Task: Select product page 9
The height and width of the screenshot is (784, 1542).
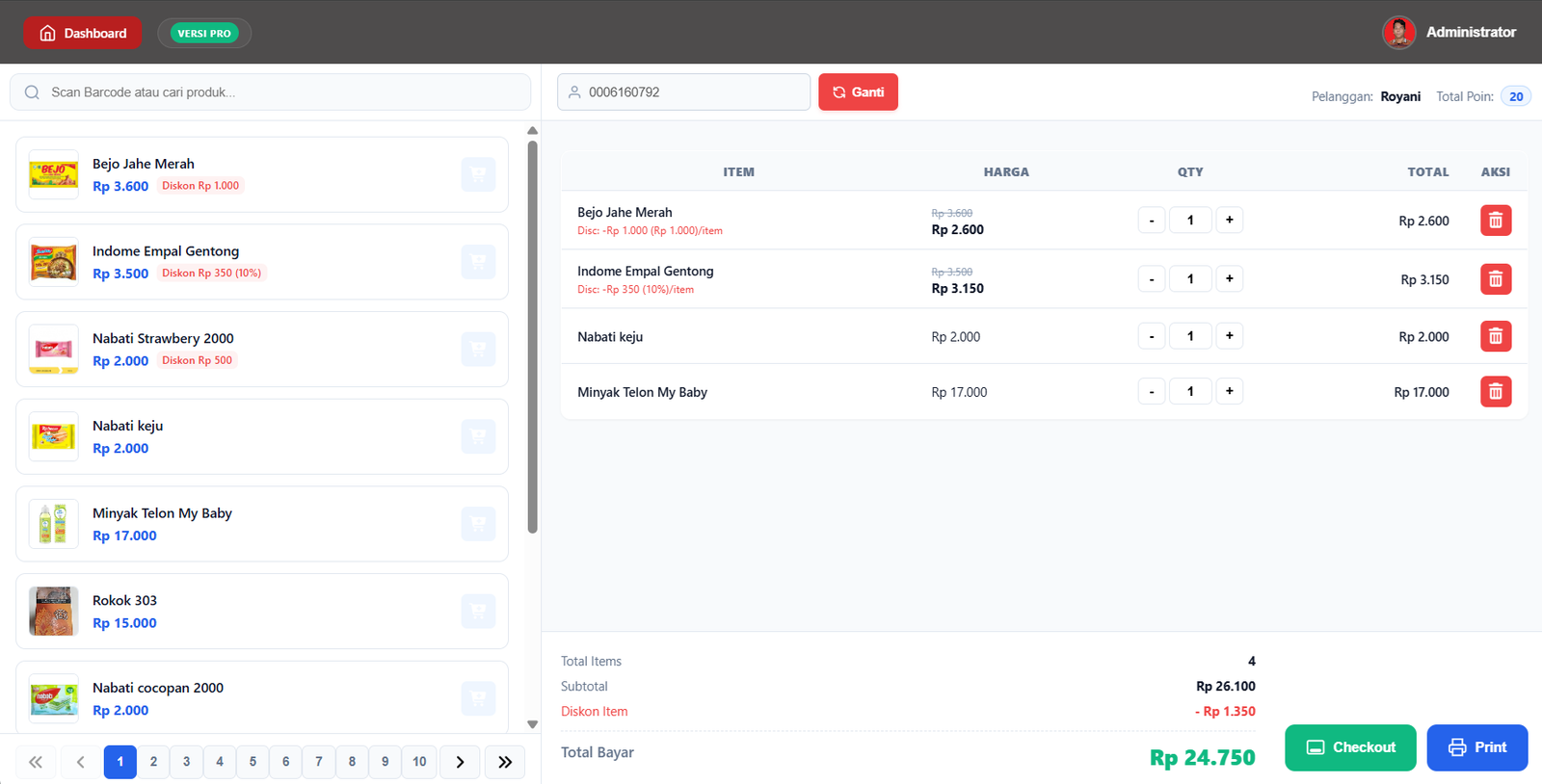Action: coord(385,762)
